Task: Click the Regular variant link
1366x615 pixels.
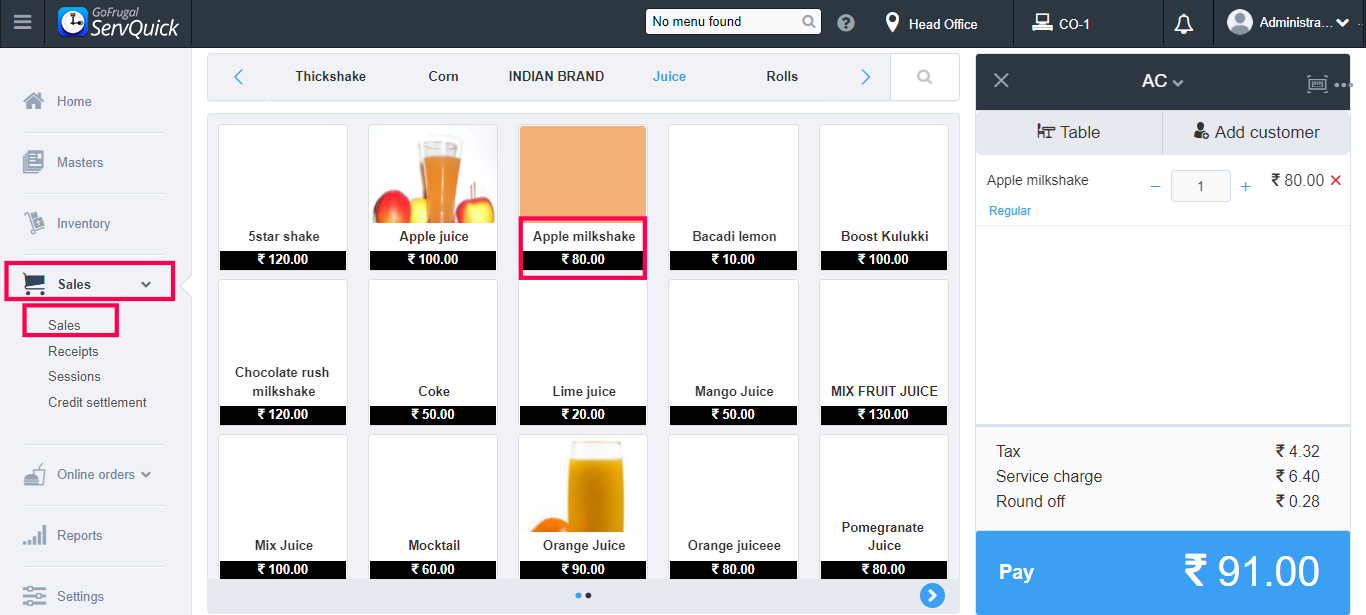Action: 1010,211
